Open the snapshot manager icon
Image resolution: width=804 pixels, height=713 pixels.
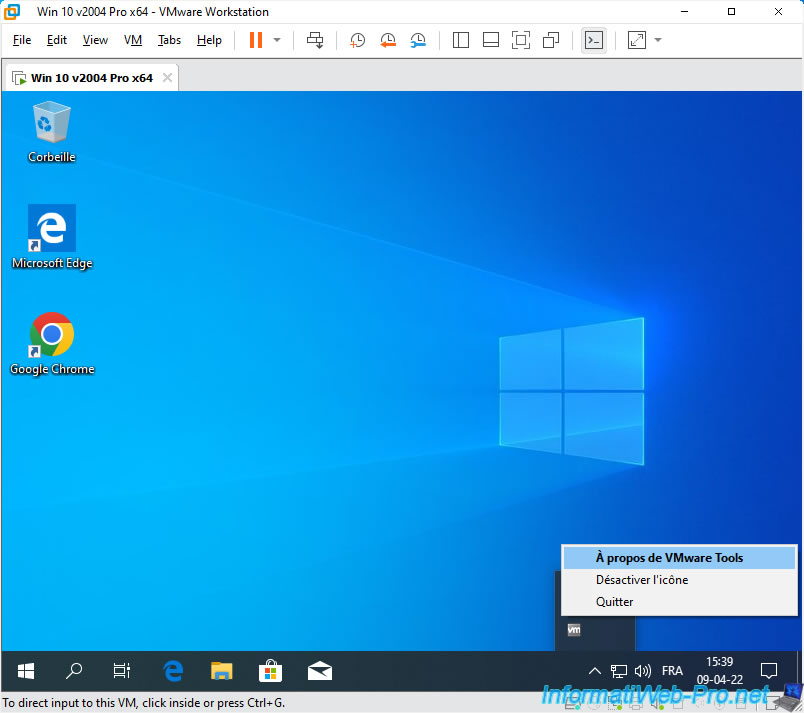(x=418, y=40)
